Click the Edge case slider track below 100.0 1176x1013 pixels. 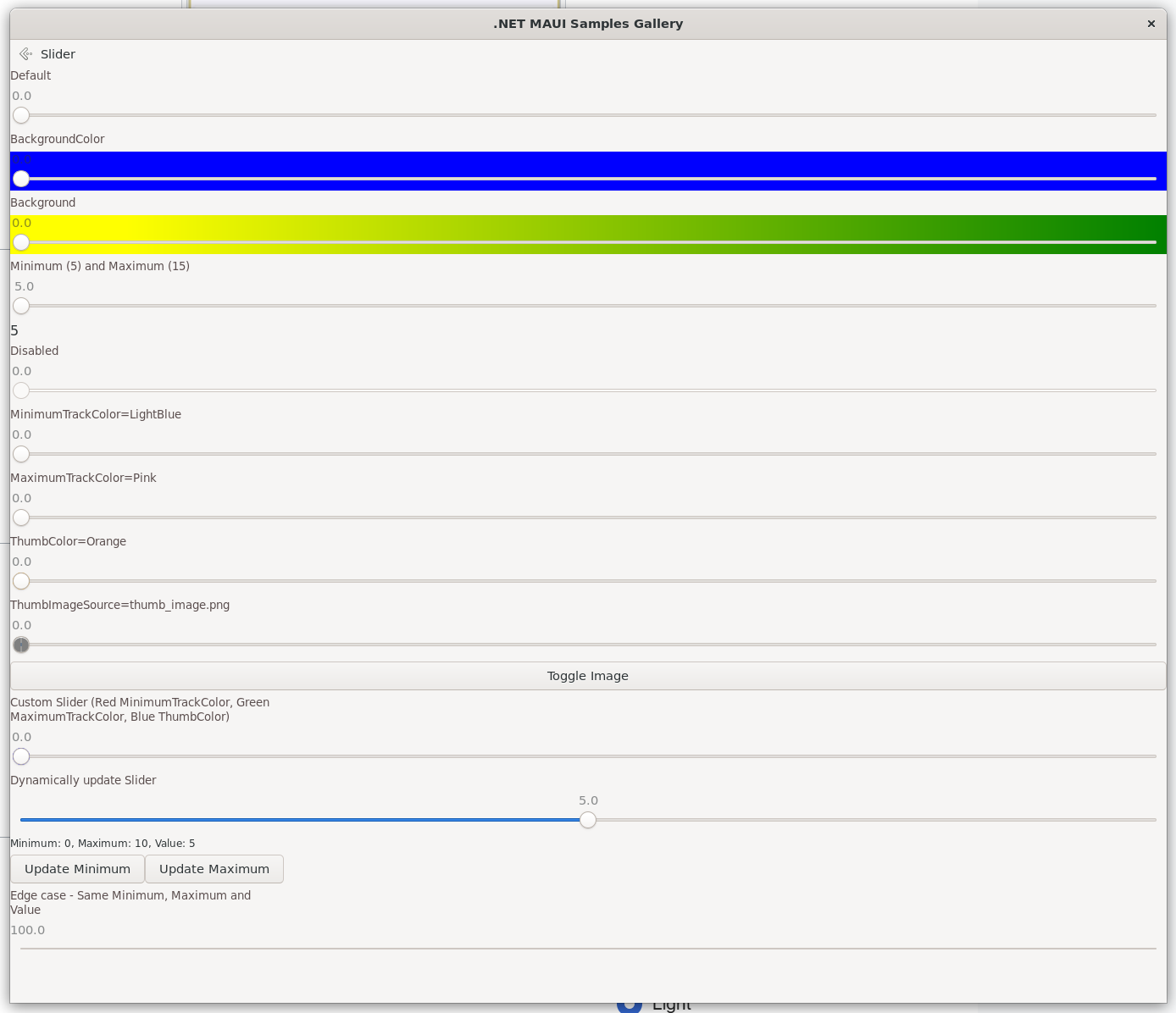(x=588, y=949)
